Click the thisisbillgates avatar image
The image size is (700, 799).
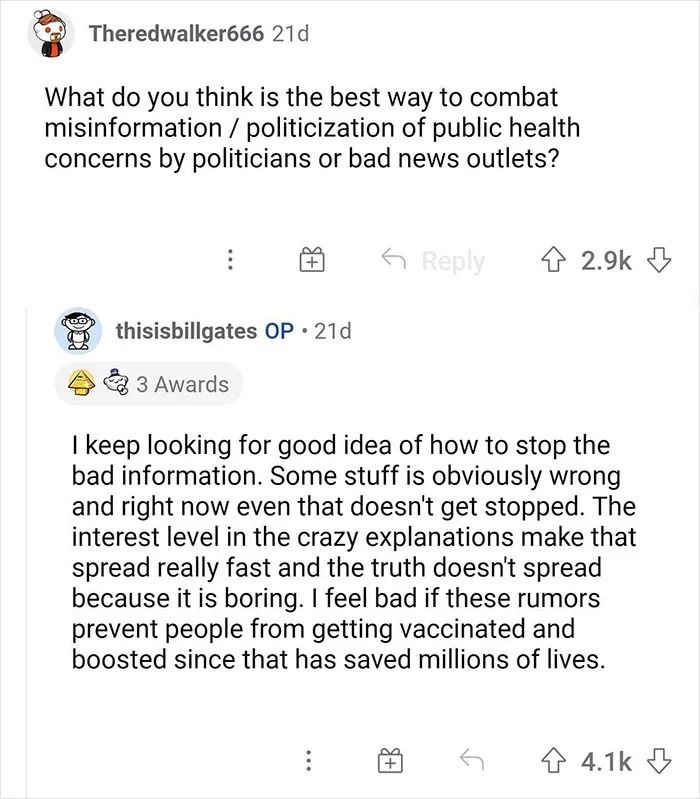77,331
